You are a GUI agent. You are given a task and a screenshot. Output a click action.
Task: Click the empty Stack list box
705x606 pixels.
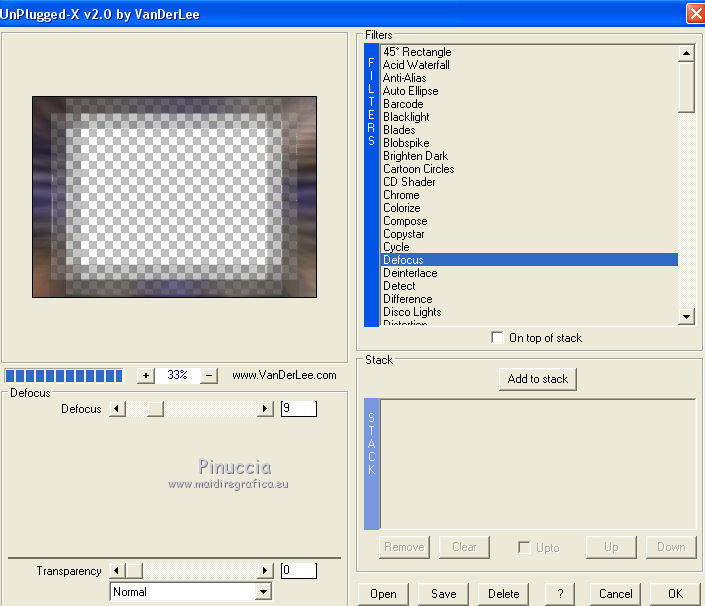538,464
